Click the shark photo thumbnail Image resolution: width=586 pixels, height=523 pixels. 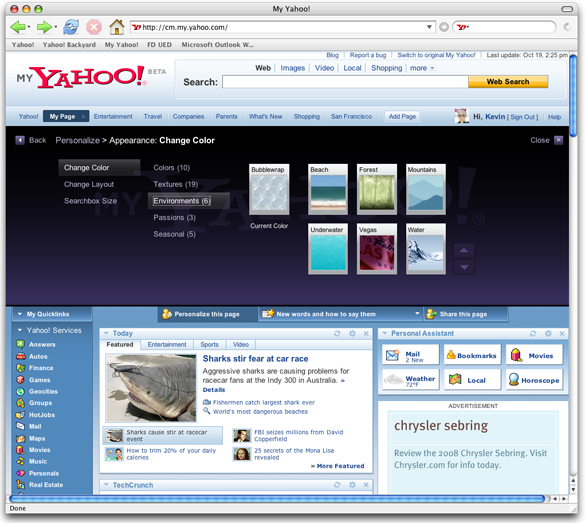[x=151, y=388]
